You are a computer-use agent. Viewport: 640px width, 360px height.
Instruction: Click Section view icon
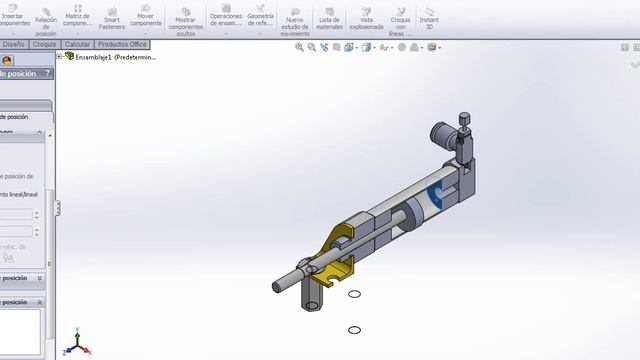[x=336, y=47]
